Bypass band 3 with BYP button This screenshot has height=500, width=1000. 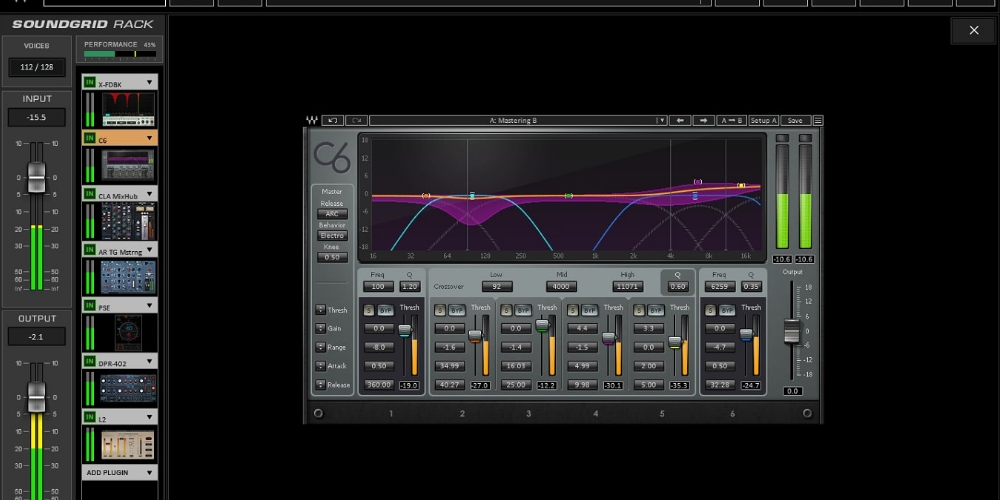click(x=523, y=310)
